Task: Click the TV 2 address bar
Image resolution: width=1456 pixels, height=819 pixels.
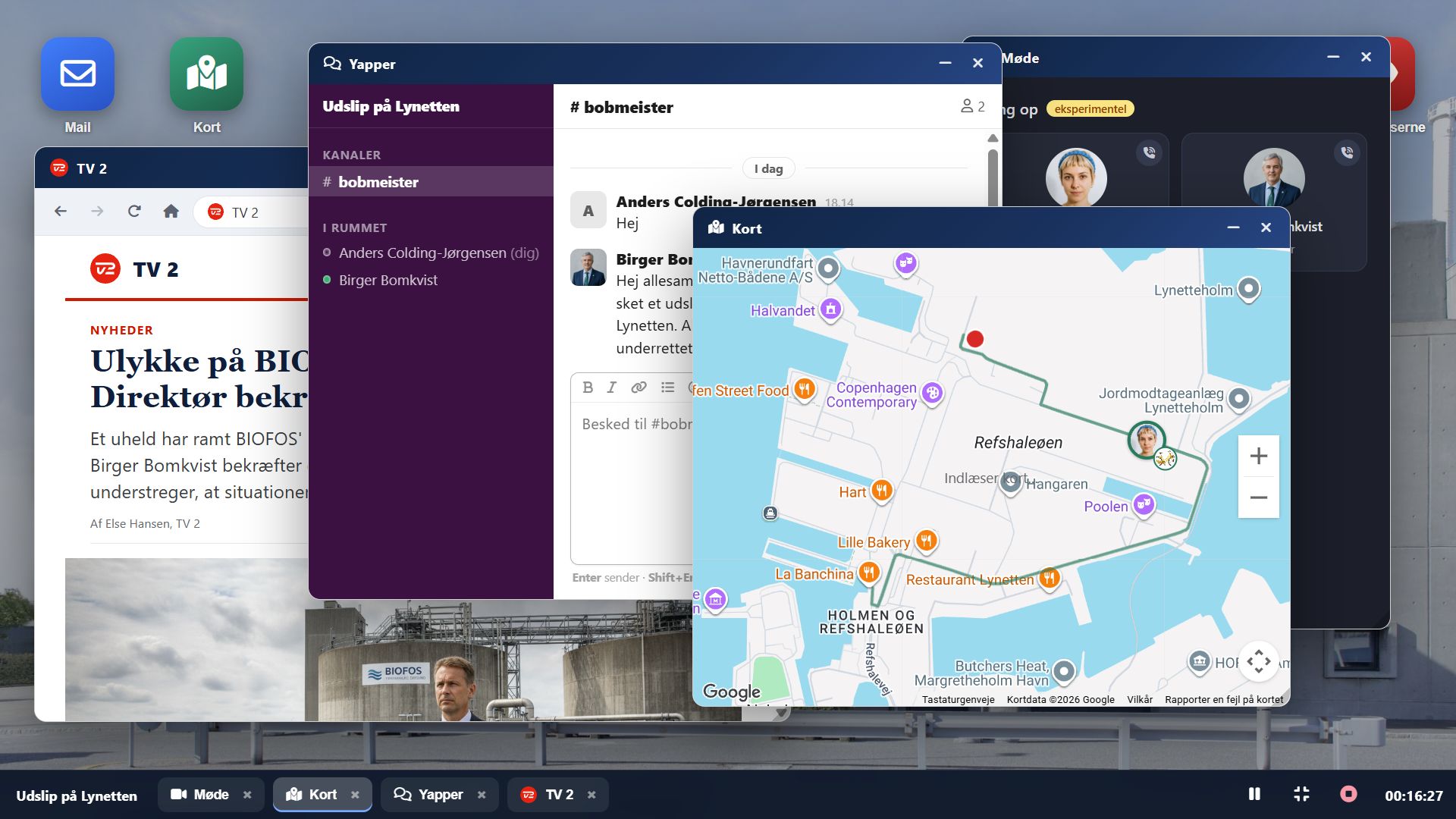Action: [x=252, y=212]
